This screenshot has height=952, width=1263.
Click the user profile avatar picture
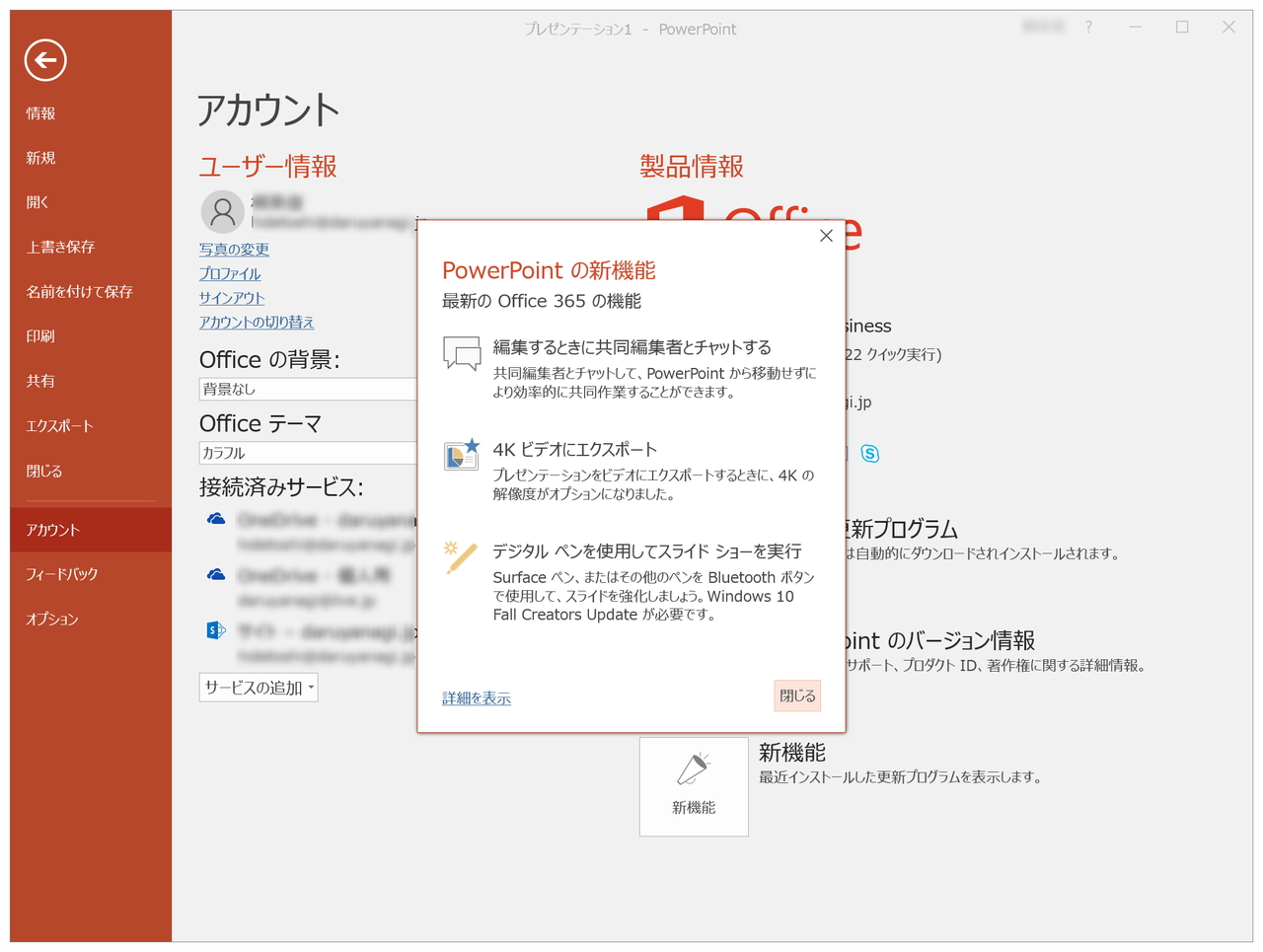pyautogui.click(x=222, y=211)
